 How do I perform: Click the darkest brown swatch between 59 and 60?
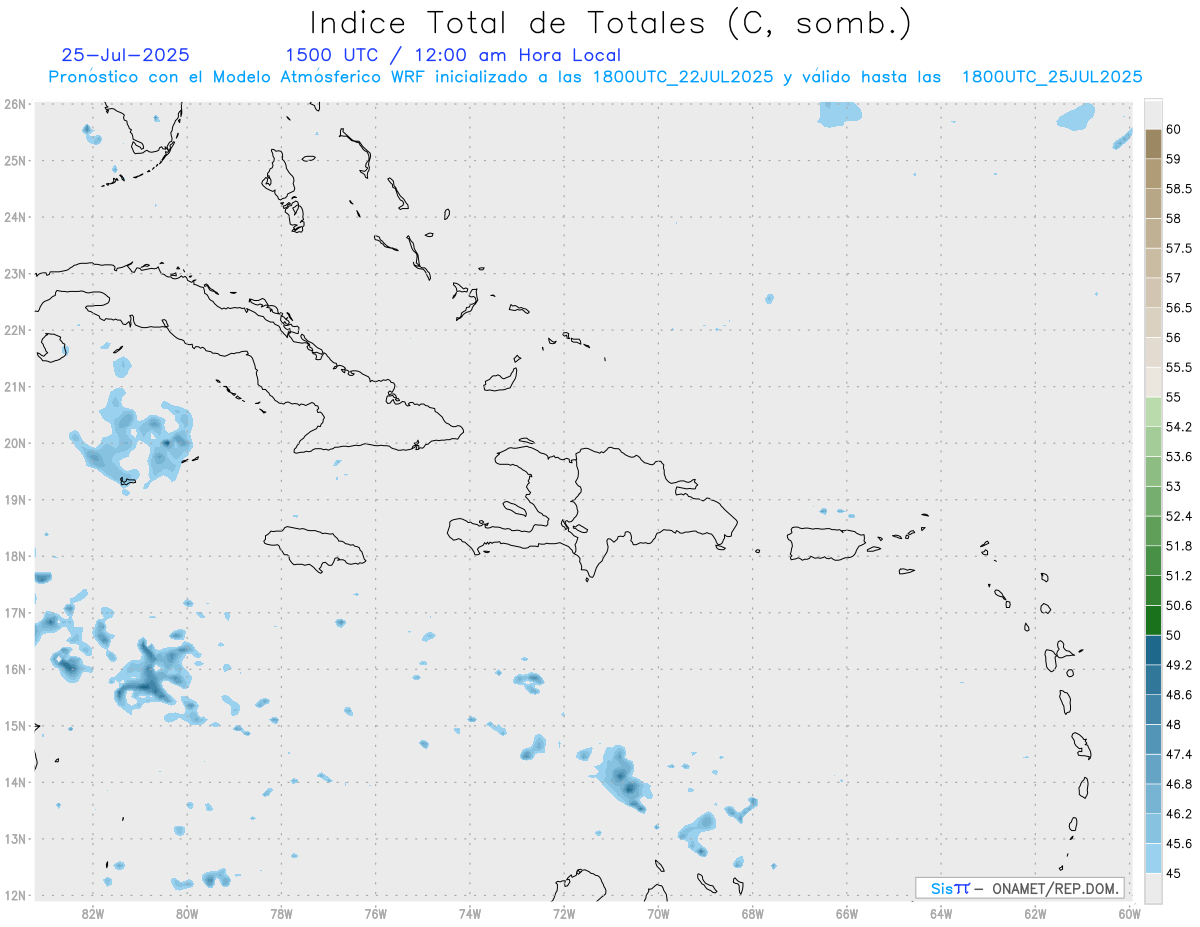click(1153, 144)
